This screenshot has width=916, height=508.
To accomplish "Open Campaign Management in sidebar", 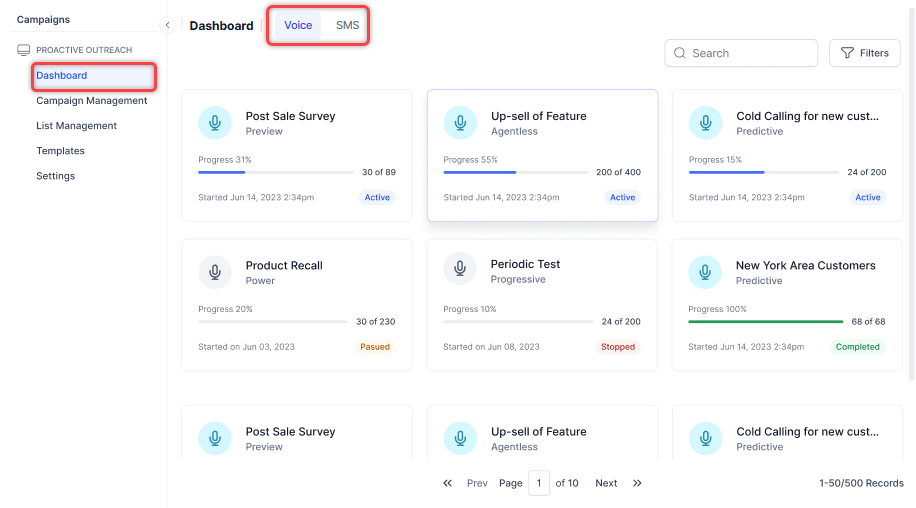I will [92, 100].
